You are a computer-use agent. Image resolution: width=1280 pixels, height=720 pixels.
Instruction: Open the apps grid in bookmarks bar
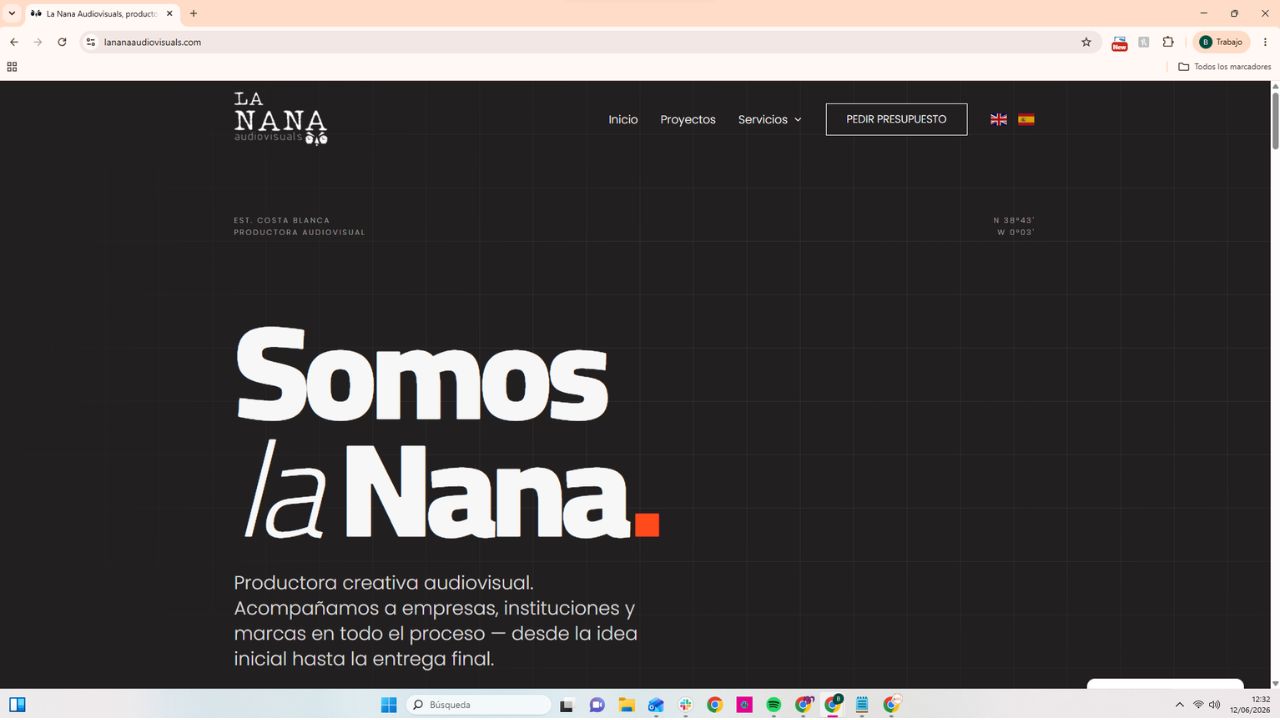click(12, 67)
